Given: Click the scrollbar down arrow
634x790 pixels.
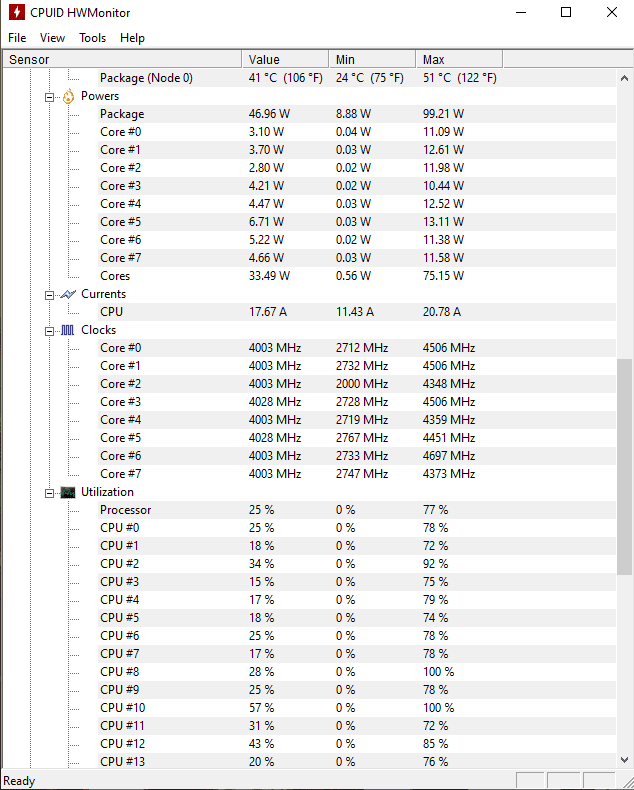Looking at the screenshot, I should tap(624, 760).
